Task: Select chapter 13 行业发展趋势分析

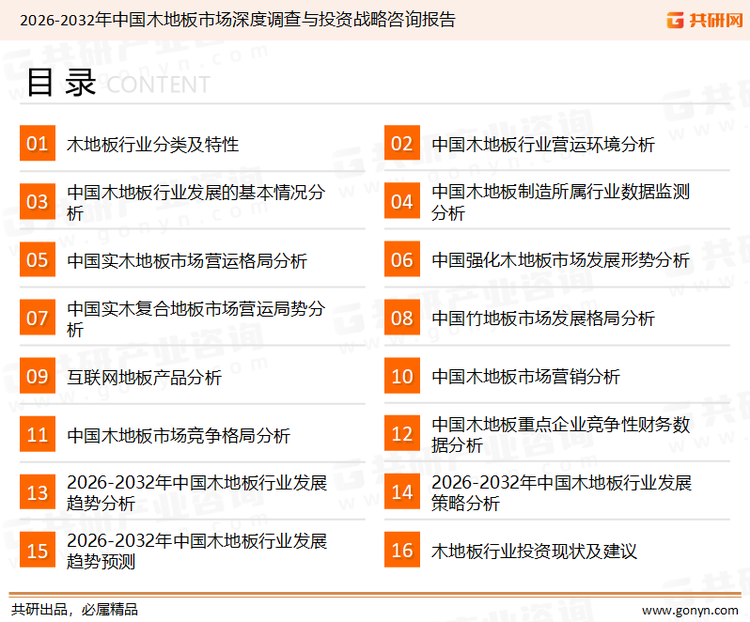Action: [x=197, y=493]
